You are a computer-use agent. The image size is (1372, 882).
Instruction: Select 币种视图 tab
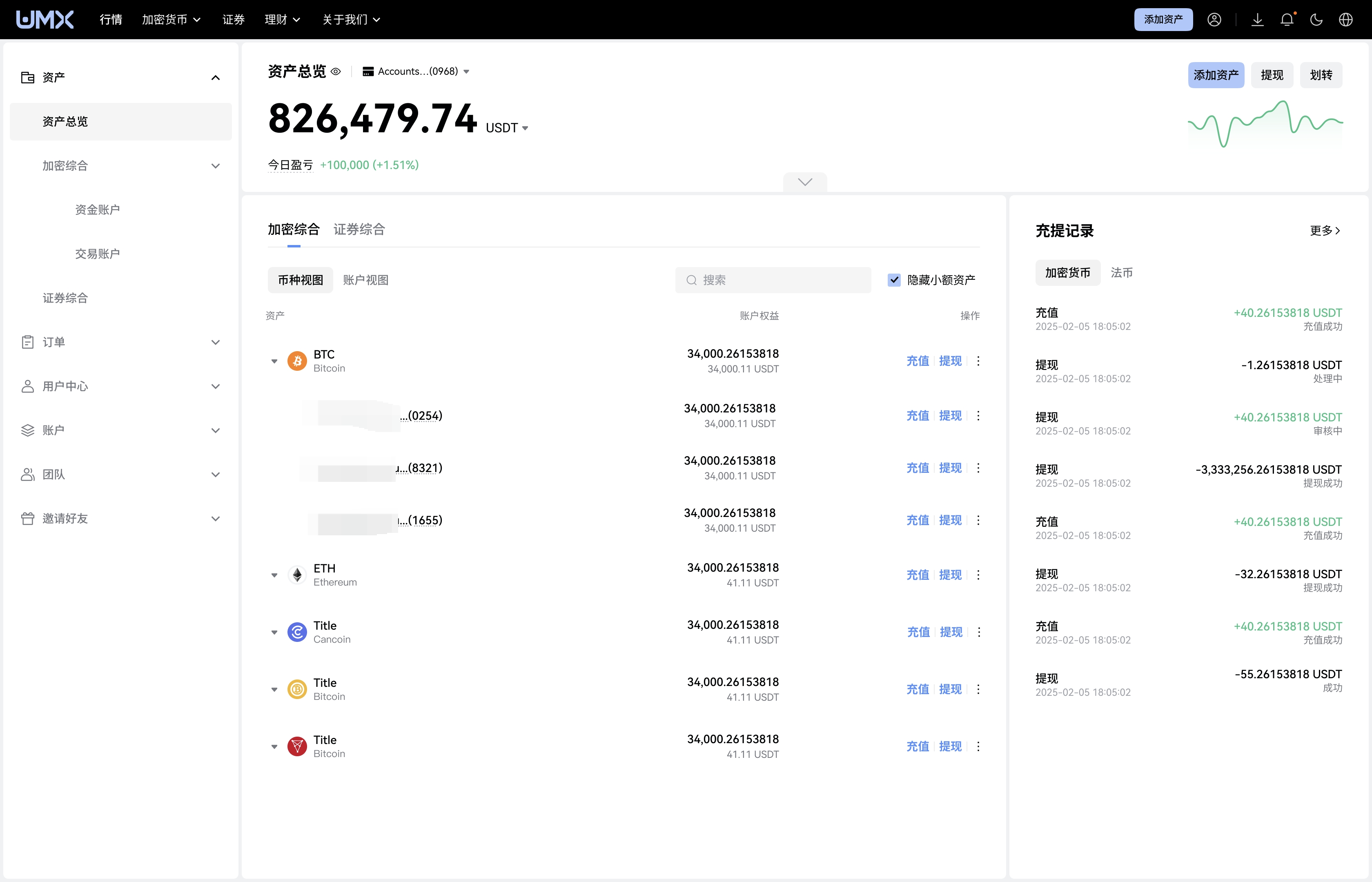coord(301,280)
